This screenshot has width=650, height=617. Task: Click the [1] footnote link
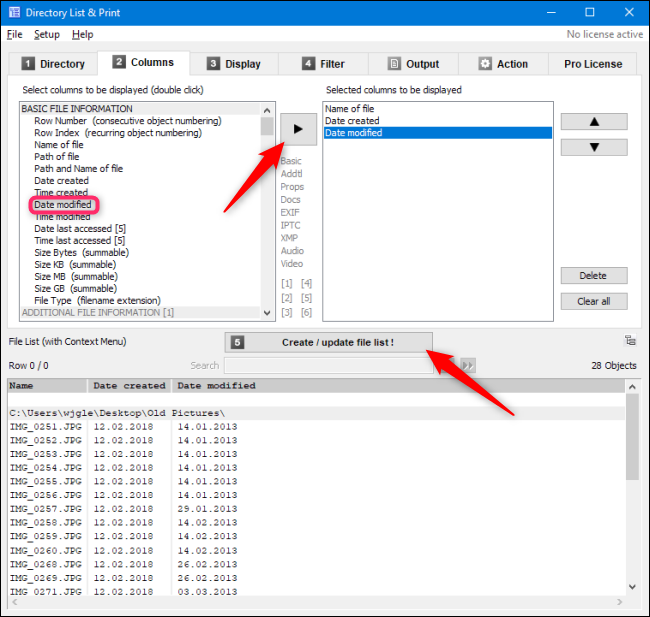tap(286, 284)
